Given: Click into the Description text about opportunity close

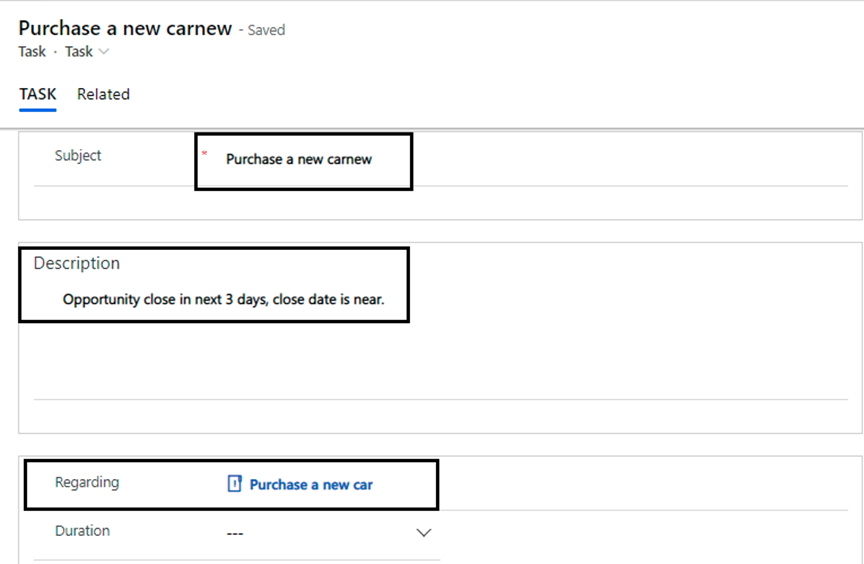Looking at the screenshot, I should coord(223,299).
